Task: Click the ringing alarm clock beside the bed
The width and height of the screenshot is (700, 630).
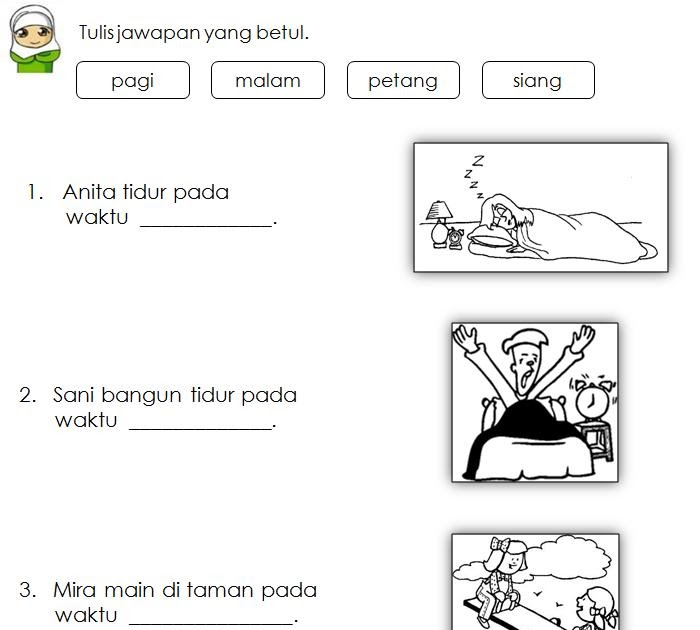Action: pyautogui.click(x=592, y=397)
